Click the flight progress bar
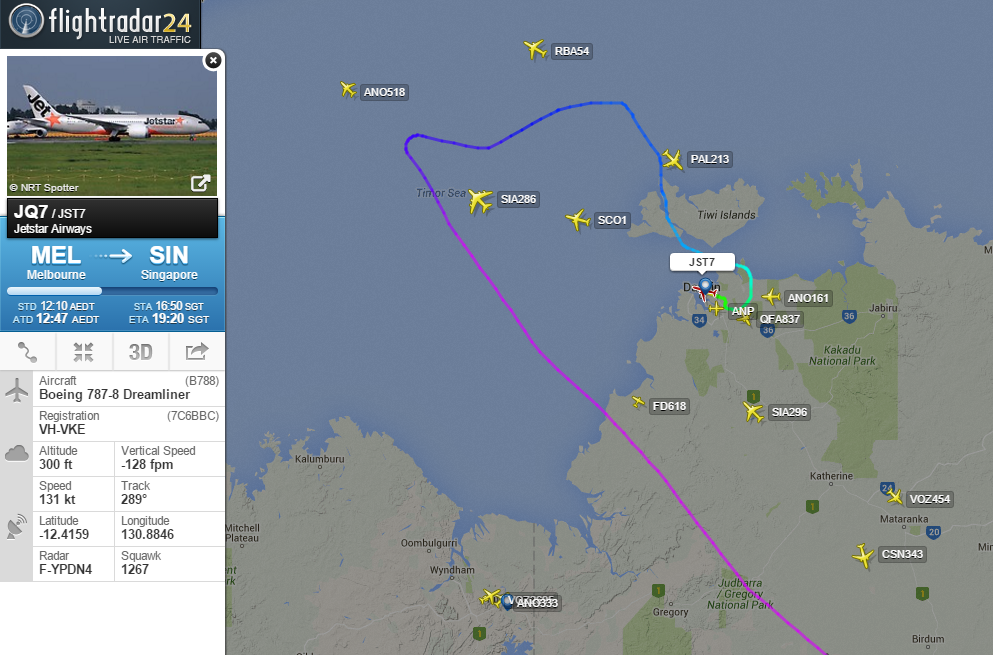Viewport: 993px width, 655px height. click(112, 291)
